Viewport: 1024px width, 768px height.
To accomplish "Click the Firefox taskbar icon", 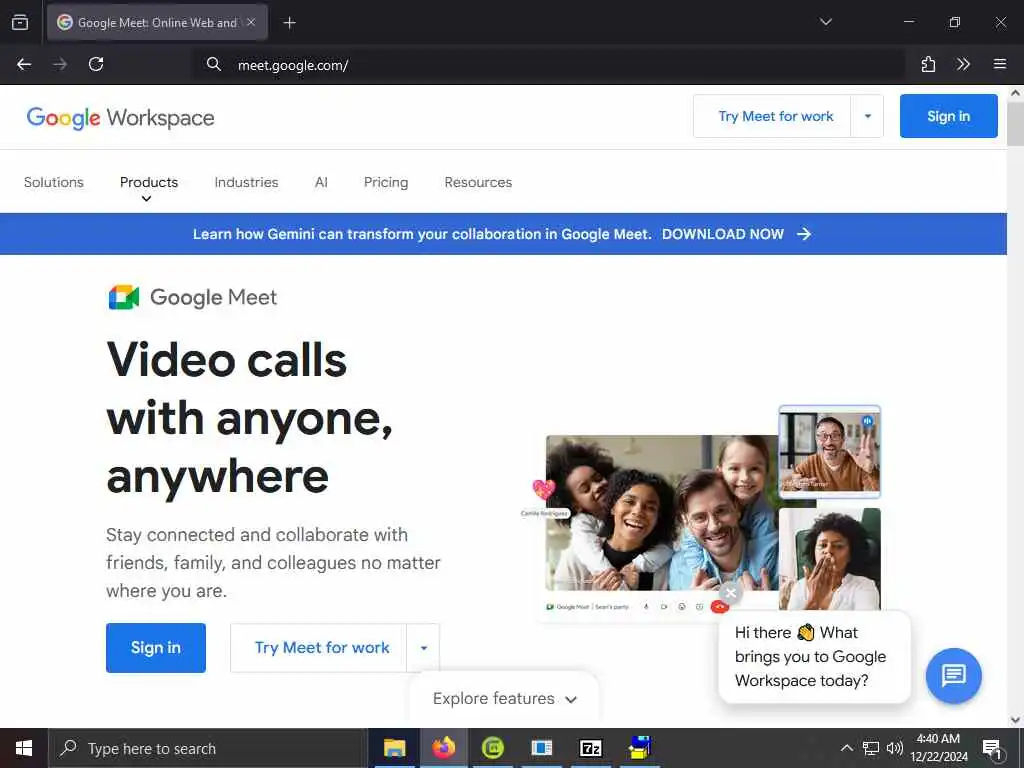I will coord(443,748).
